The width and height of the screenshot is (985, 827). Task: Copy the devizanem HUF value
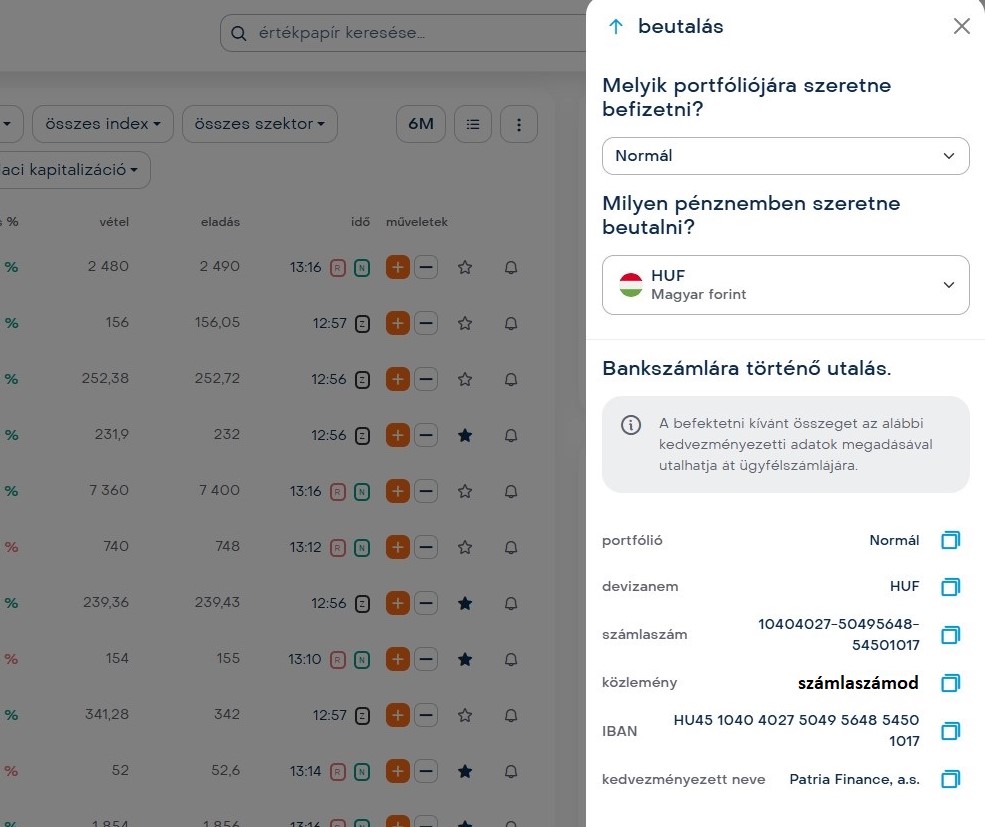(x=950, y=586)
